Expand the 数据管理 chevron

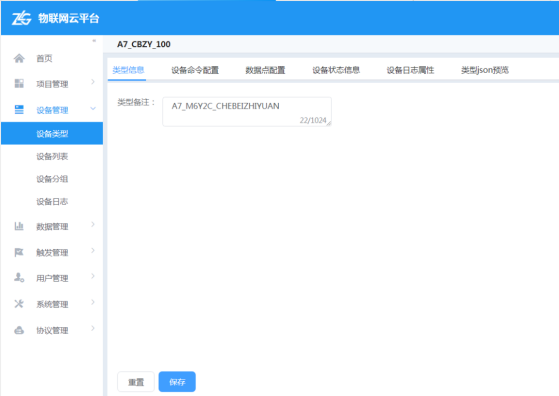93,224
